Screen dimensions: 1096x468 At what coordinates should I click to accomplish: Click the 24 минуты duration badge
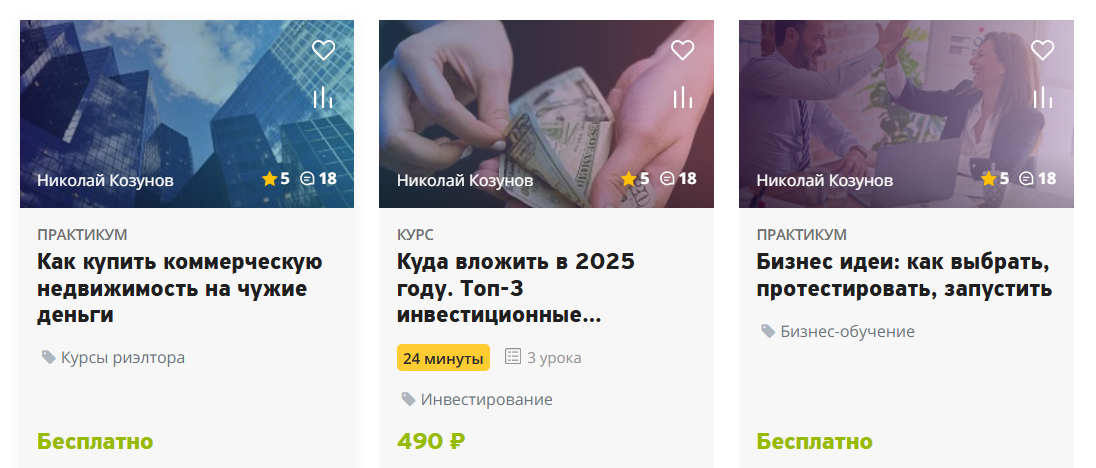443,358
